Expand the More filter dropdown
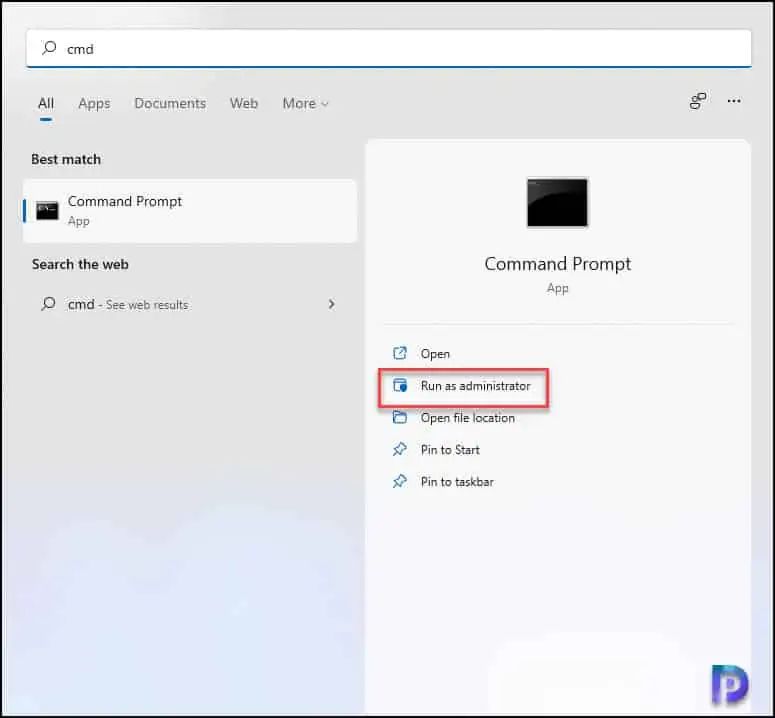775x718 pixels. click(305, 103)
